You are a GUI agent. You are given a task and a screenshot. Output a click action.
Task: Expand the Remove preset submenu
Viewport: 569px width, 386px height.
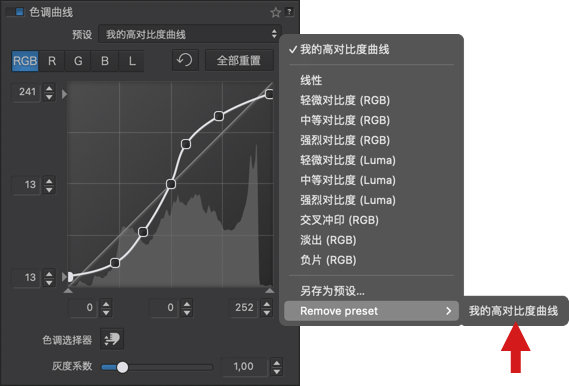pos(371,311)
